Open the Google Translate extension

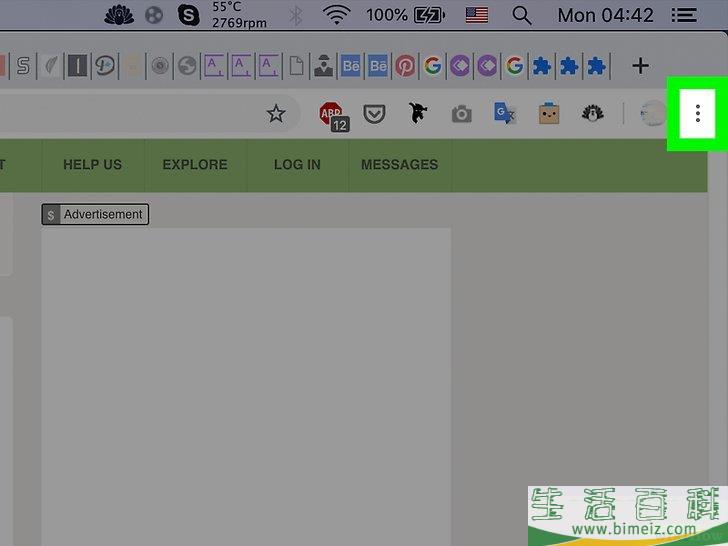pos(504,115)
